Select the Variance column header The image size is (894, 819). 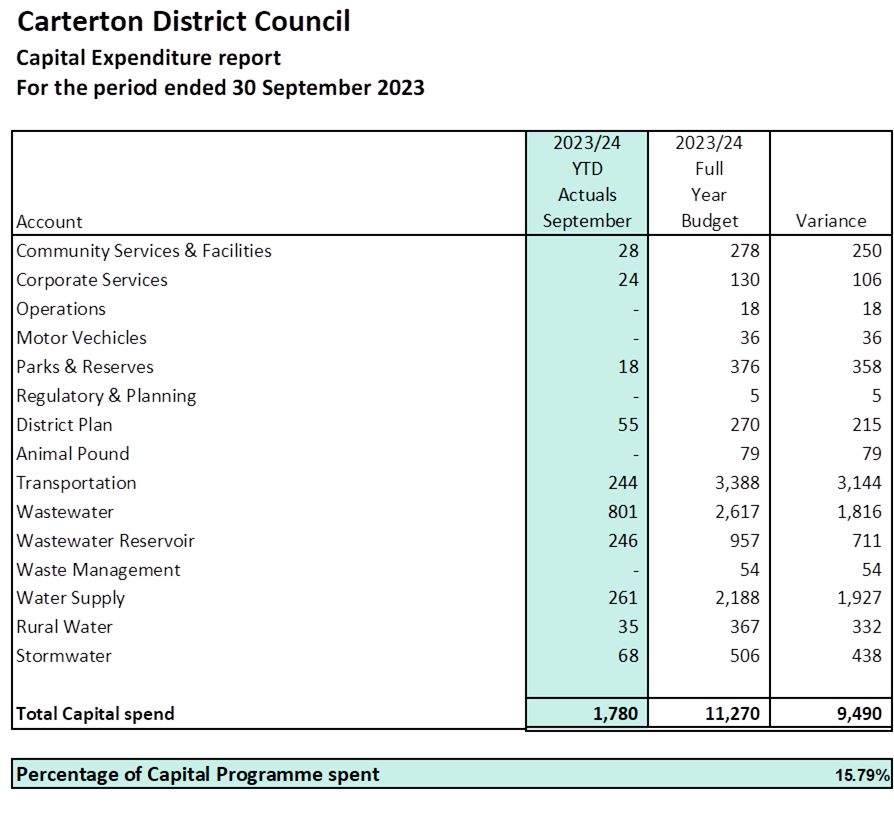coord(831,221)
